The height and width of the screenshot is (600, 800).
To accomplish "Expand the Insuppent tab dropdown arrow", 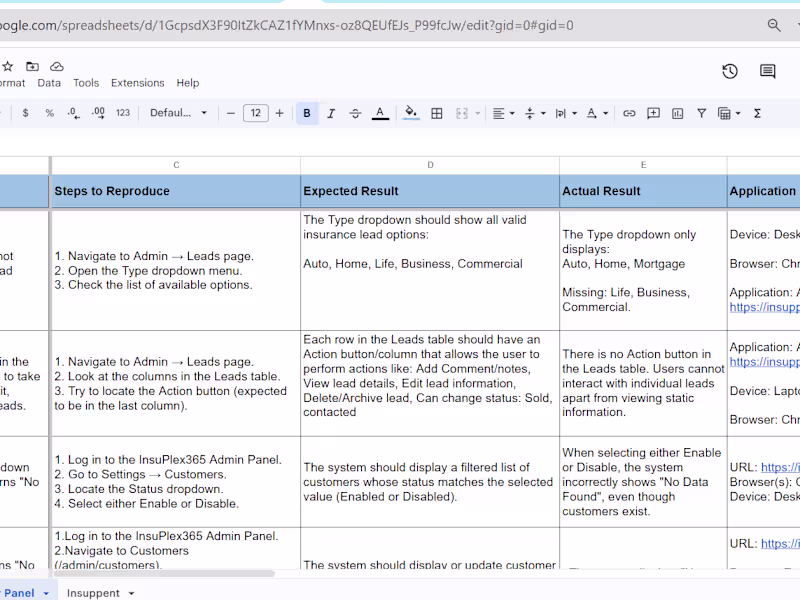I will [132, 593].
